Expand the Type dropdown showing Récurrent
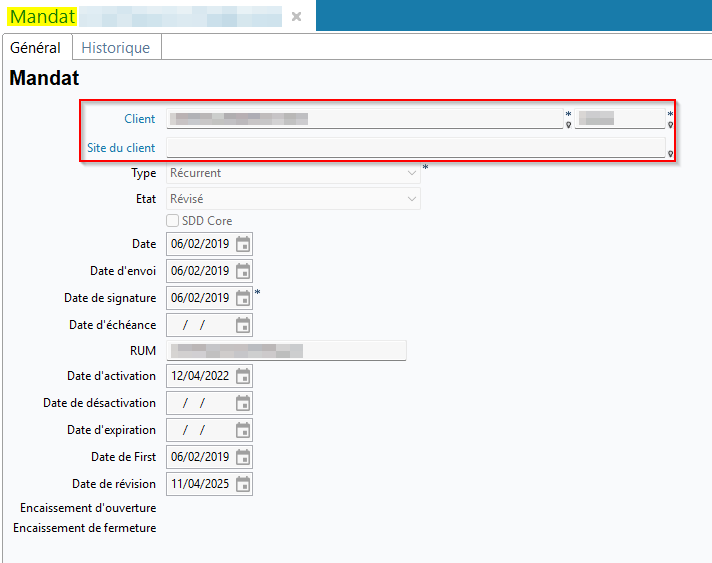The width and height of the screenshot is (712, 563). [411, 173]
